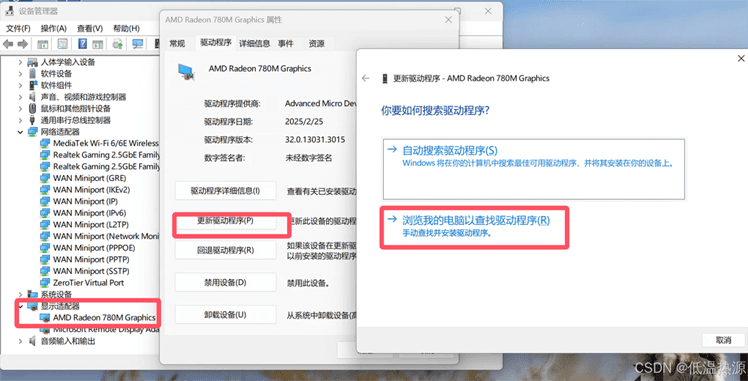This screenshot has height=381, width=748.
Task: Open the Properties toolbar icon
Action: [x=62, y=44]
